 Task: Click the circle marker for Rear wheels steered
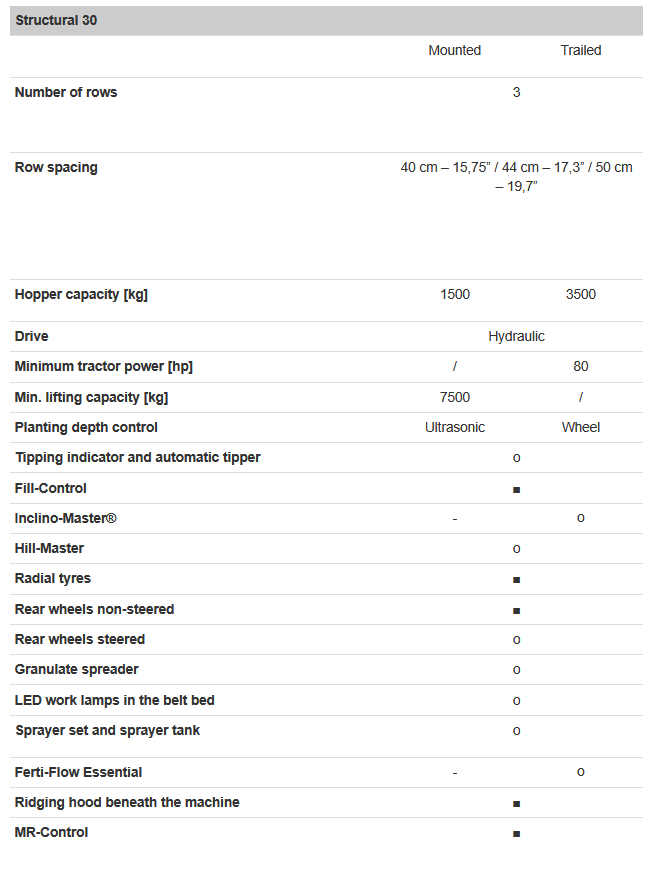[516, 640]
